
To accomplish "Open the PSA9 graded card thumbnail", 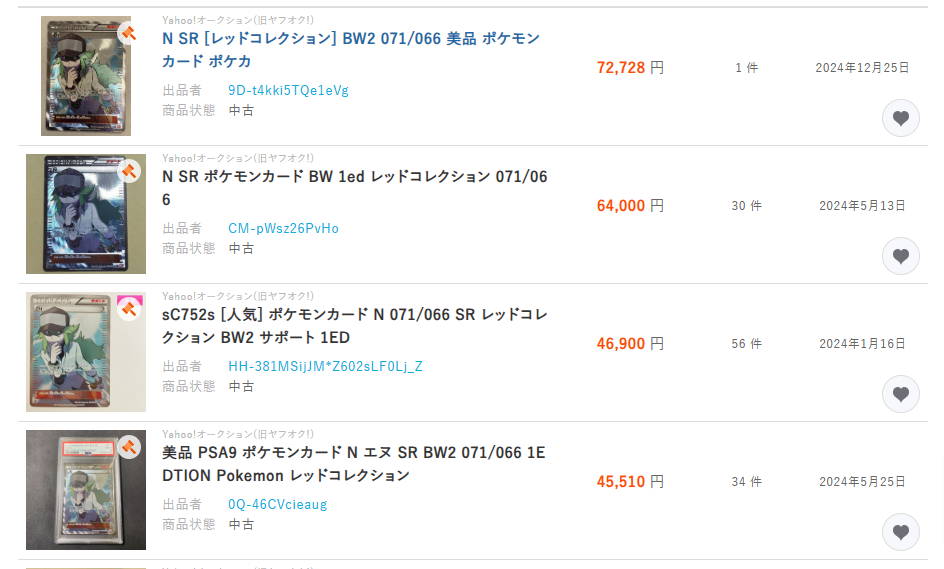I will [85, 490].
